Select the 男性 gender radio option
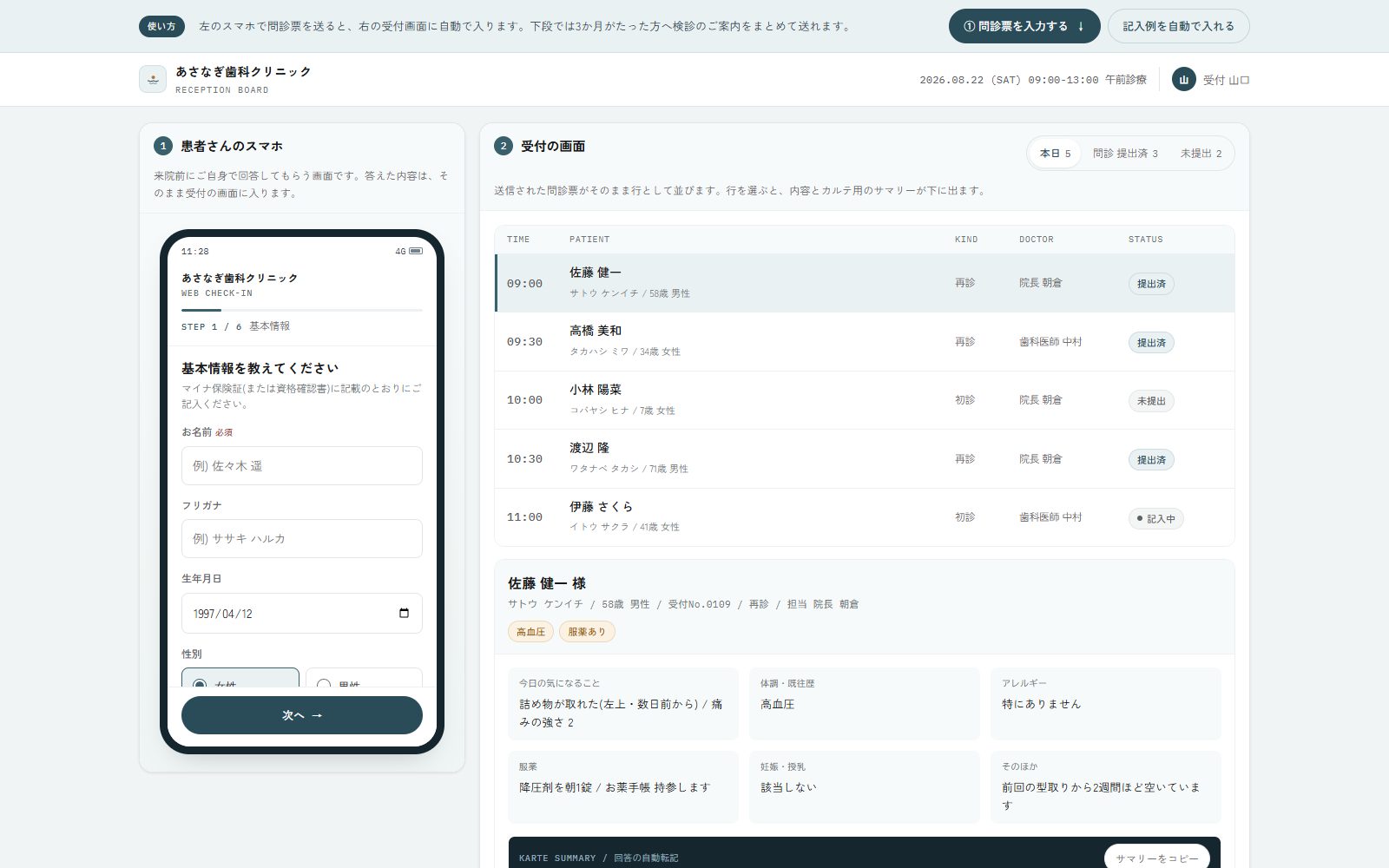This screenshot has width=1389, height=868. click(x=364, y=678)
